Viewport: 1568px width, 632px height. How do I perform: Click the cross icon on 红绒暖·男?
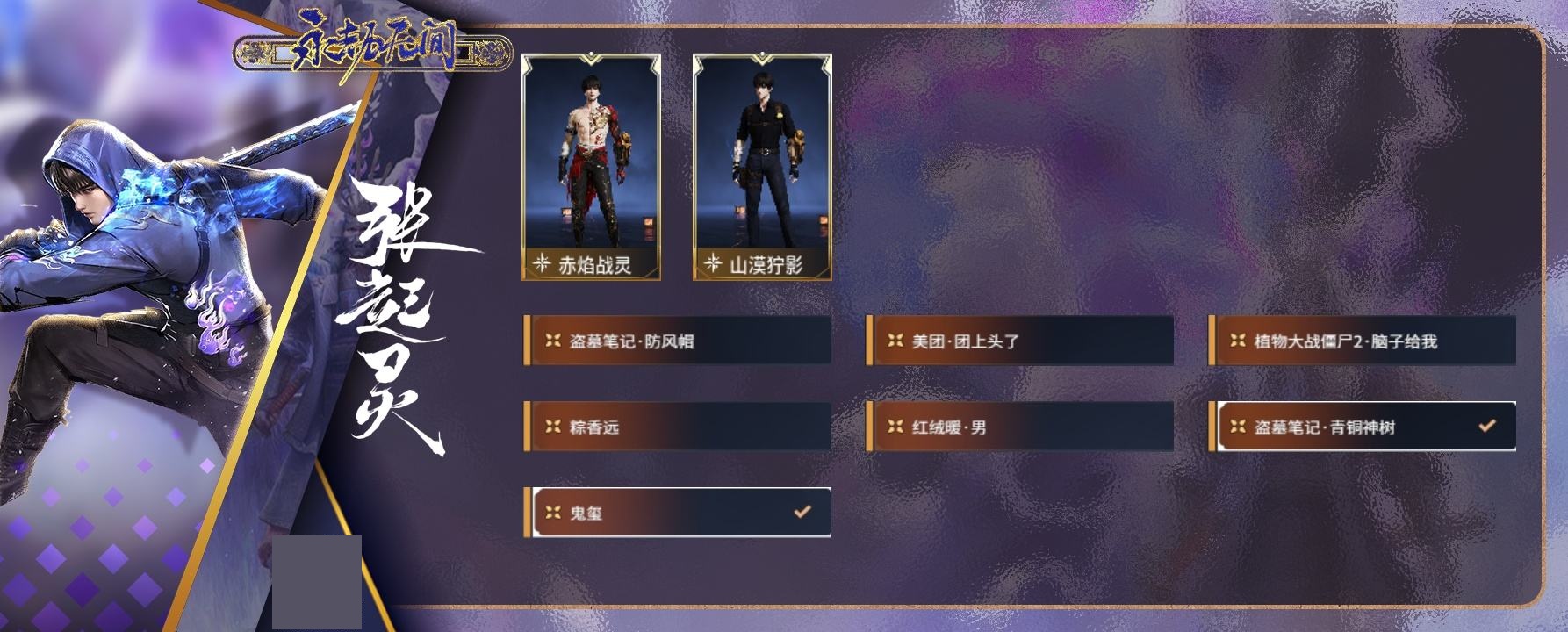click(x=895, y=427)
